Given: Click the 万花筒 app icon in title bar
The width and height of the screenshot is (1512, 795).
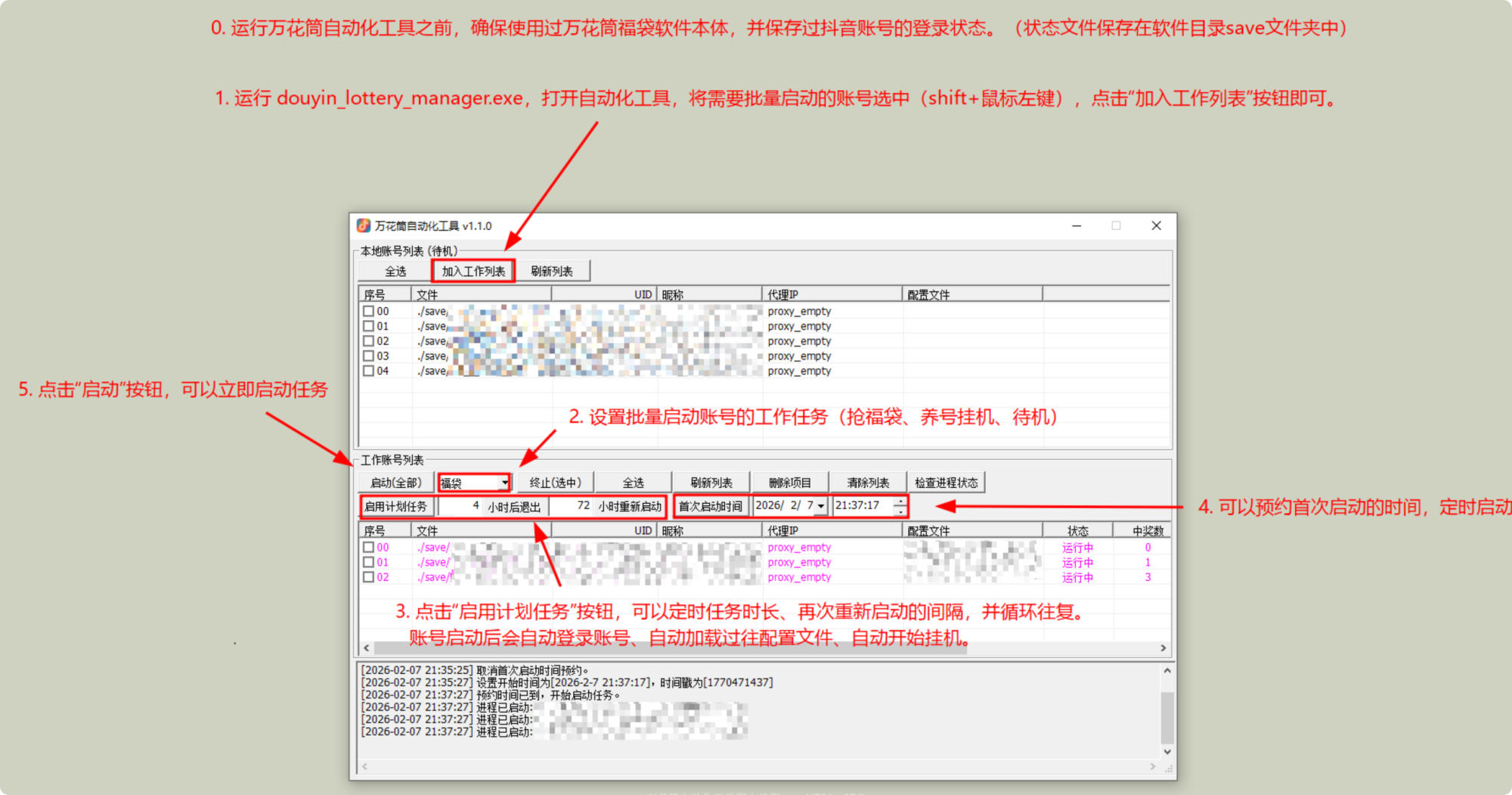Looking at the screenshot, I should (364, 225).
